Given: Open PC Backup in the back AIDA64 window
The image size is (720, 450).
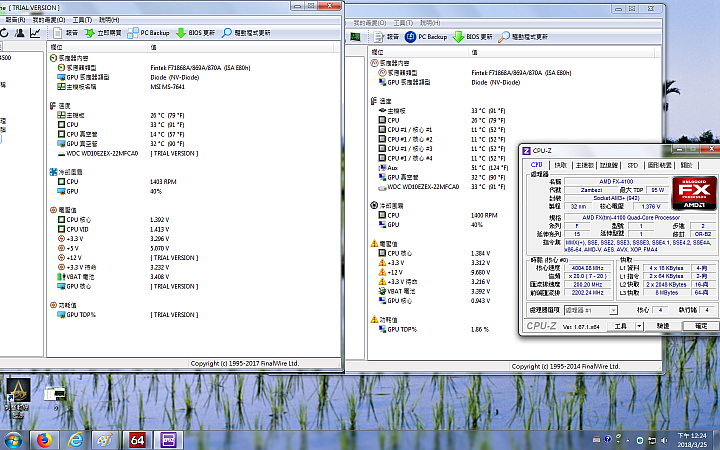Looking at the screenshot, I should point(426,37).
